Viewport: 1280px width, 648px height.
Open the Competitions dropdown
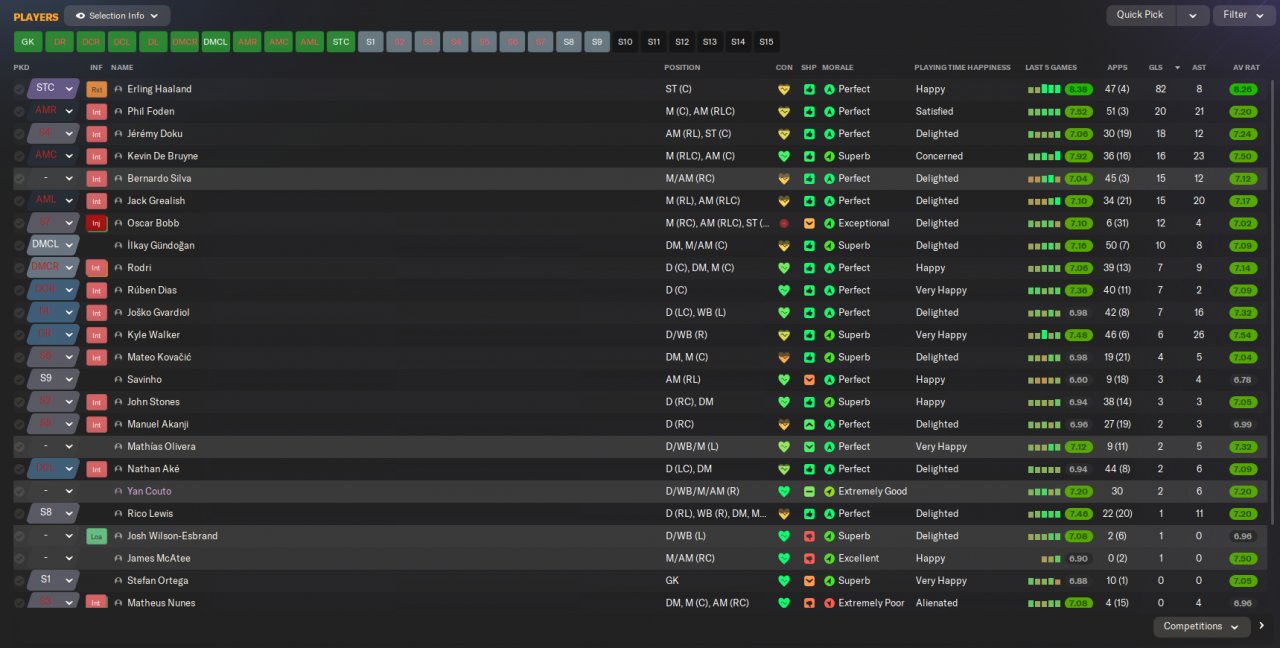tap(1202, 627)
